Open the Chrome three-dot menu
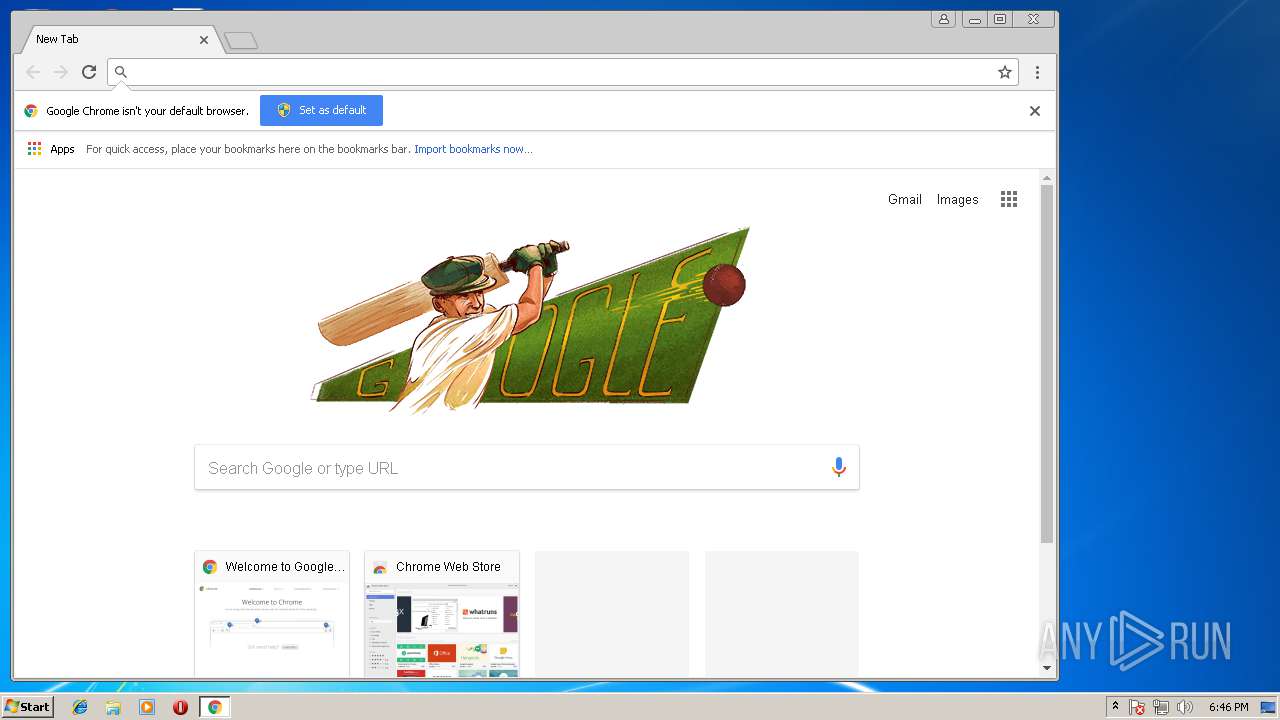Screen dimensions: 1280x720 click(1037, 72)
